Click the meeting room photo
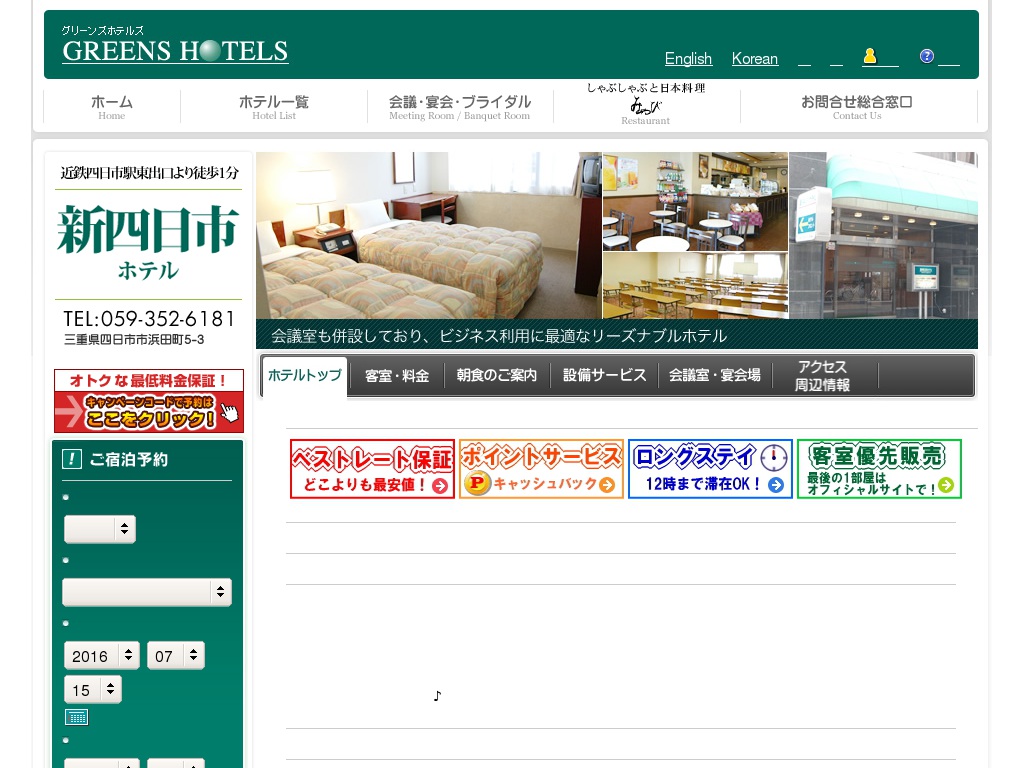 696,286
